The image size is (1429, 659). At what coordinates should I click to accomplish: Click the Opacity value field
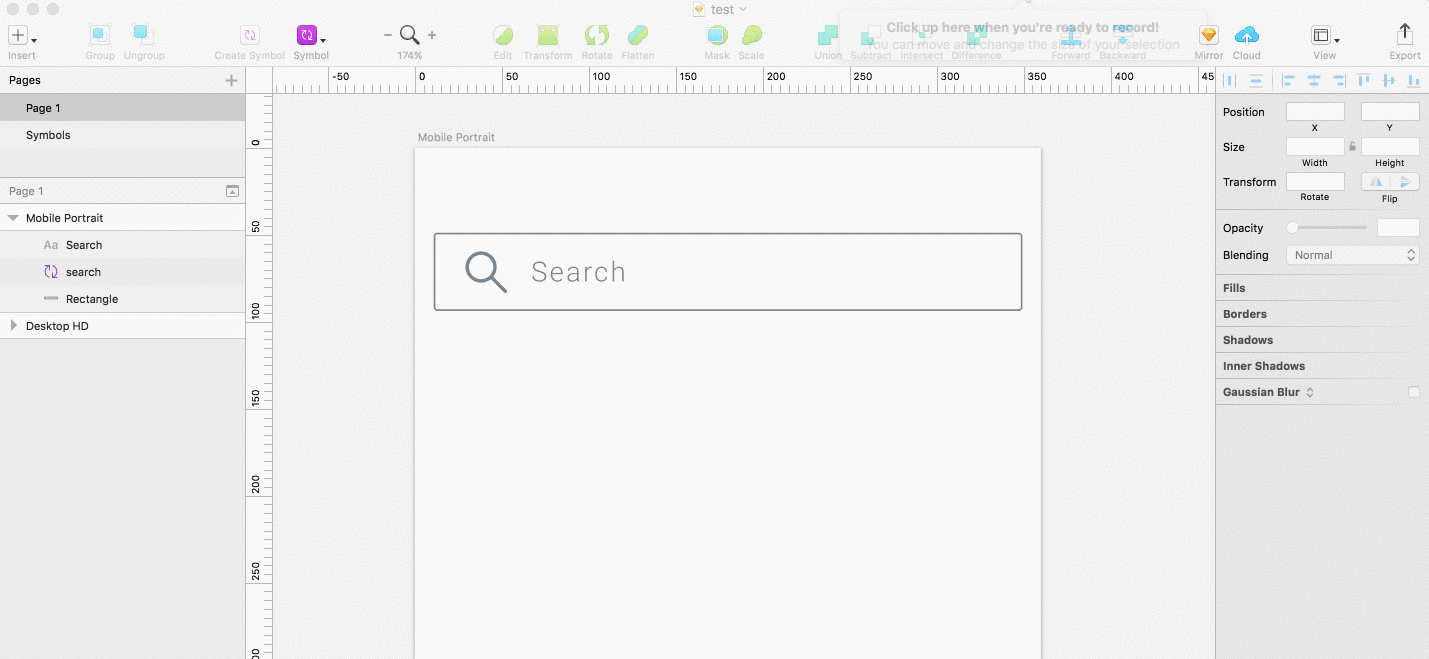click(1398, 228)
